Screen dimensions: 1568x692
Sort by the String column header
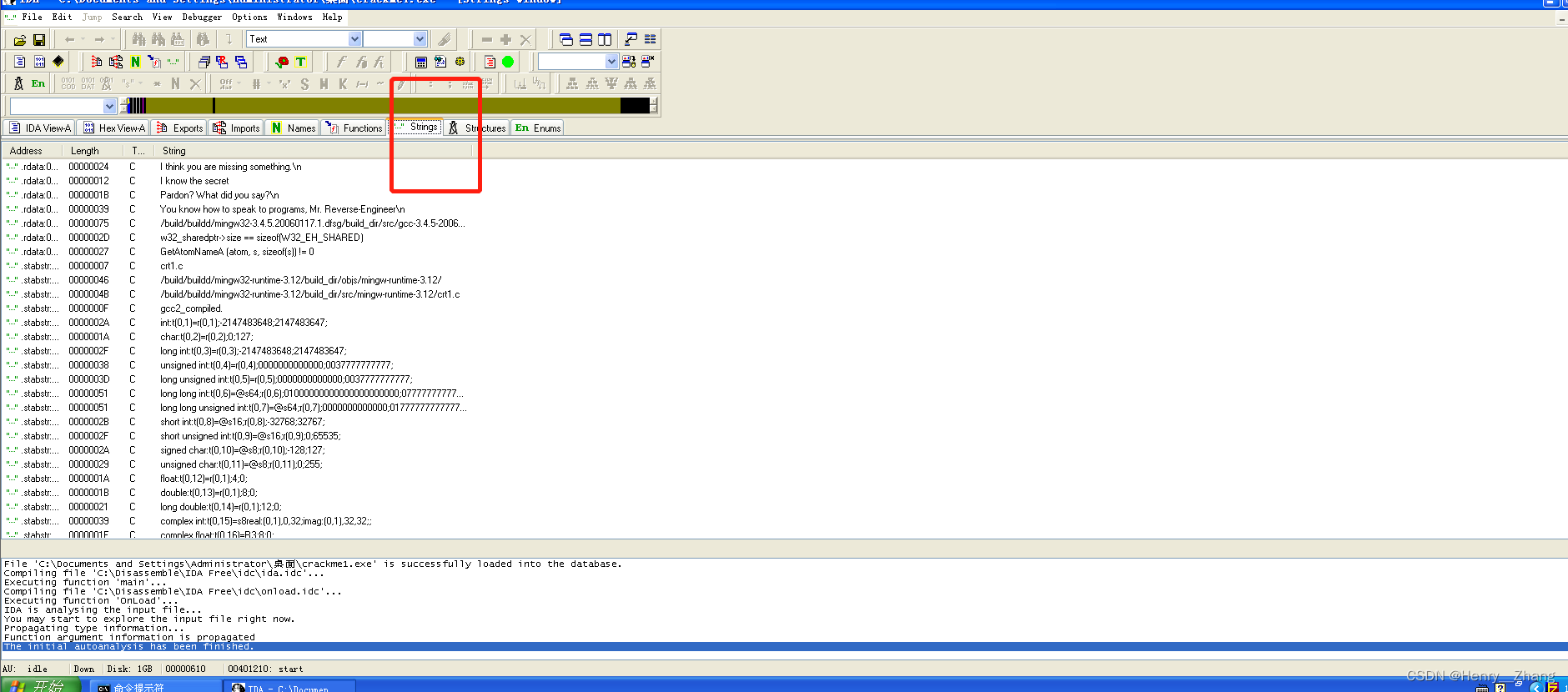tap(314, 151)
